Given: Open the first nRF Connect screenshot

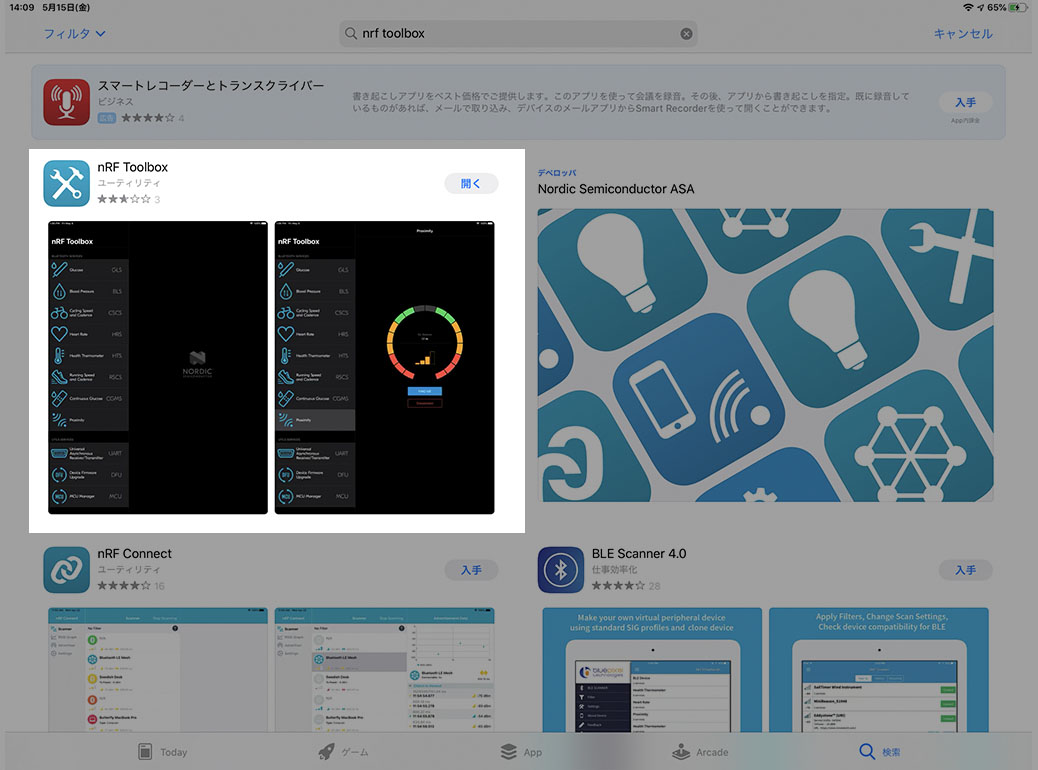Looking at the screenshot, I should pos(158,670).
